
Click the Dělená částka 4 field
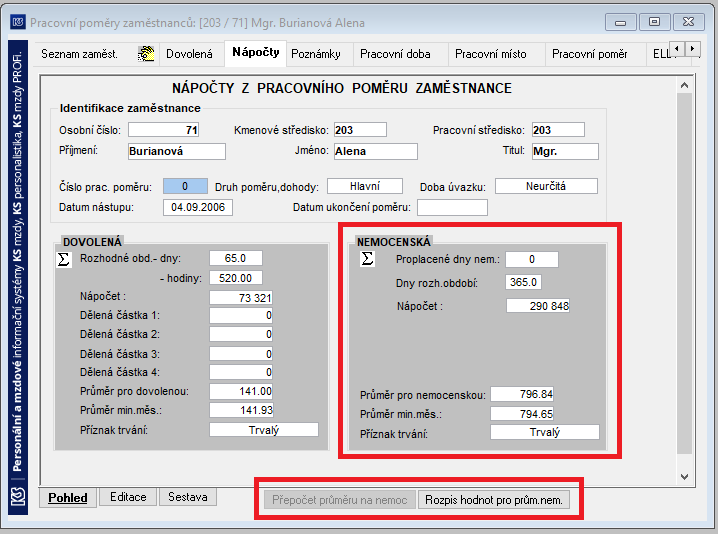point(241,372)
